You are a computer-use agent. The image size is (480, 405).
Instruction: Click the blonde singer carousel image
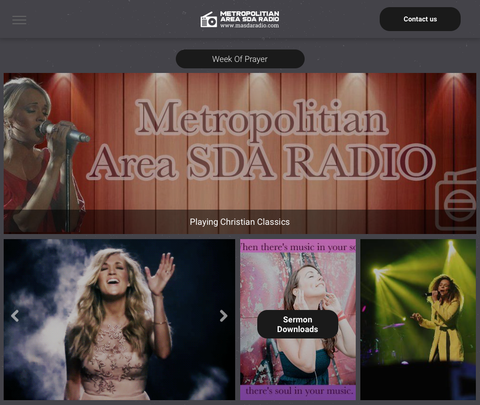click(x=119, y=319)
